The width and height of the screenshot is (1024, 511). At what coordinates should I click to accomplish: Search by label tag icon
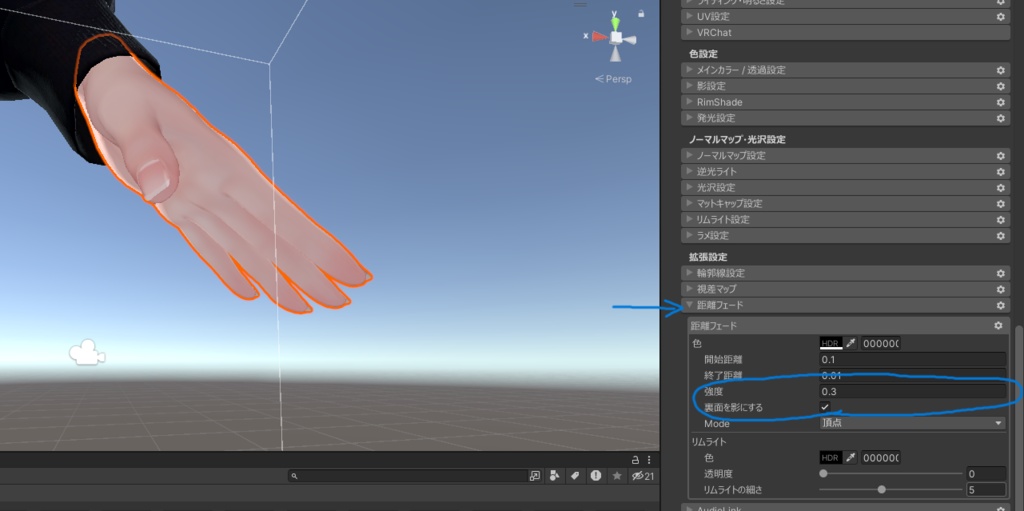click(575, 476)
